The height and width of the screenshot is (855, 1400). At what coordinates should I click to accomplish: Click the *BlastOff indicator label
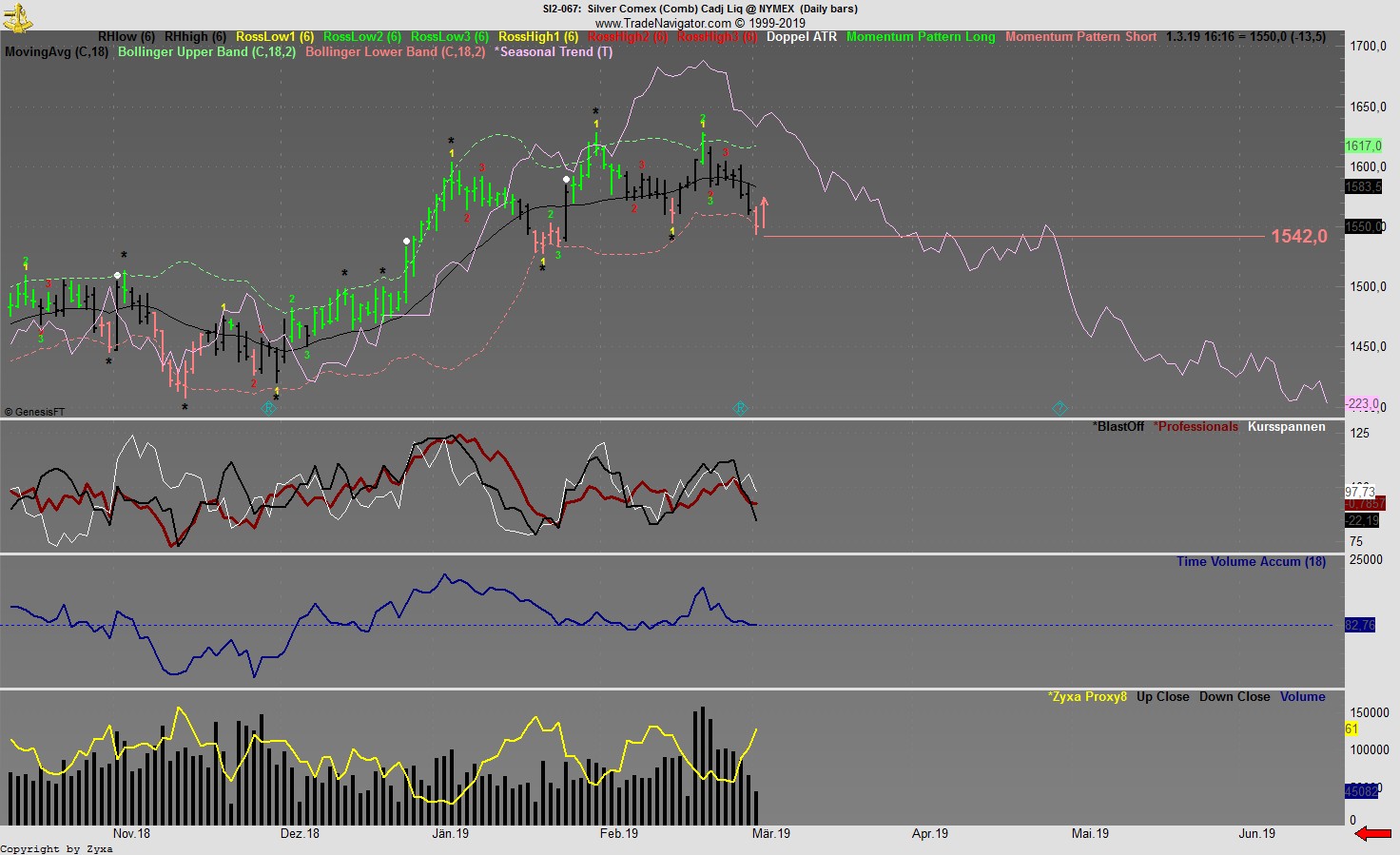(1118, 427)
